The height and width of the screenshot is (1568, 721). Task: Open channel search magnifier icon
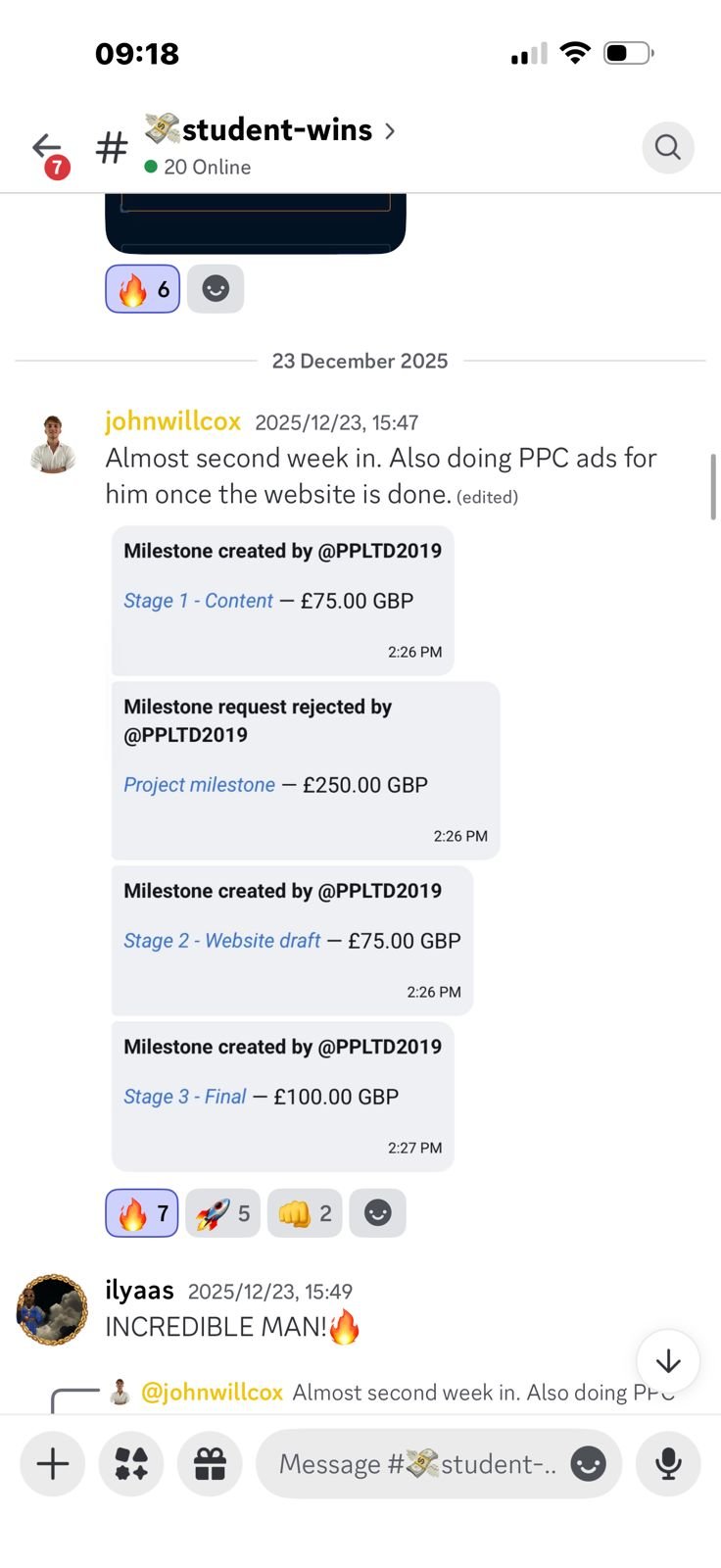(668, 147)
